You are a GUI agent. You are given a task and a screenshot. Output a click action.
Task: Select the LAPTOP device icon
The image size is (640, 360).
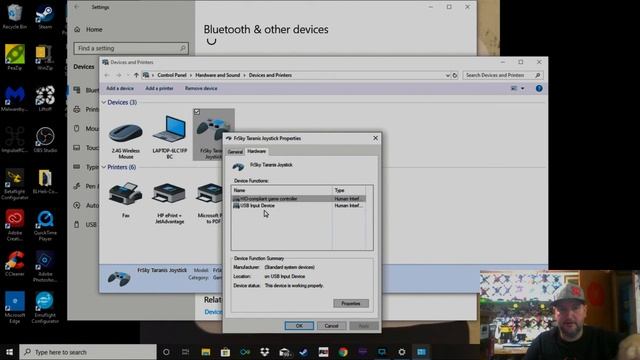(x=170, y=137)
